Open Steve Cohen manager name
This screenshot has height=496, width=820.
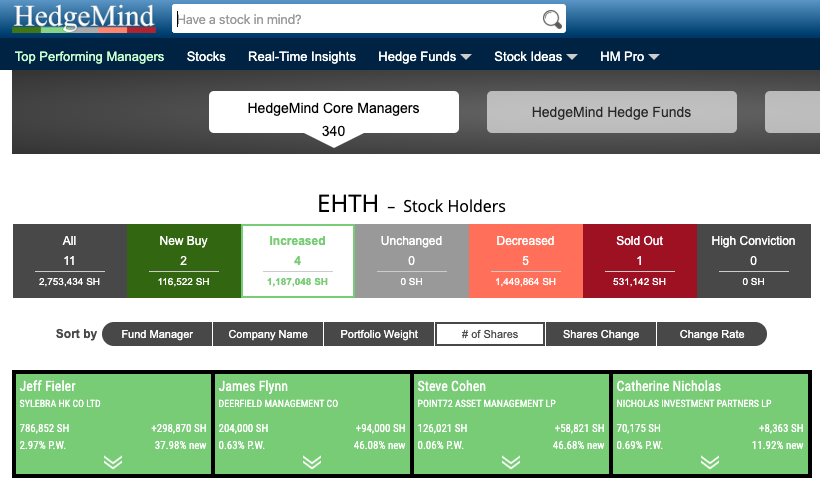coord(451,386)
